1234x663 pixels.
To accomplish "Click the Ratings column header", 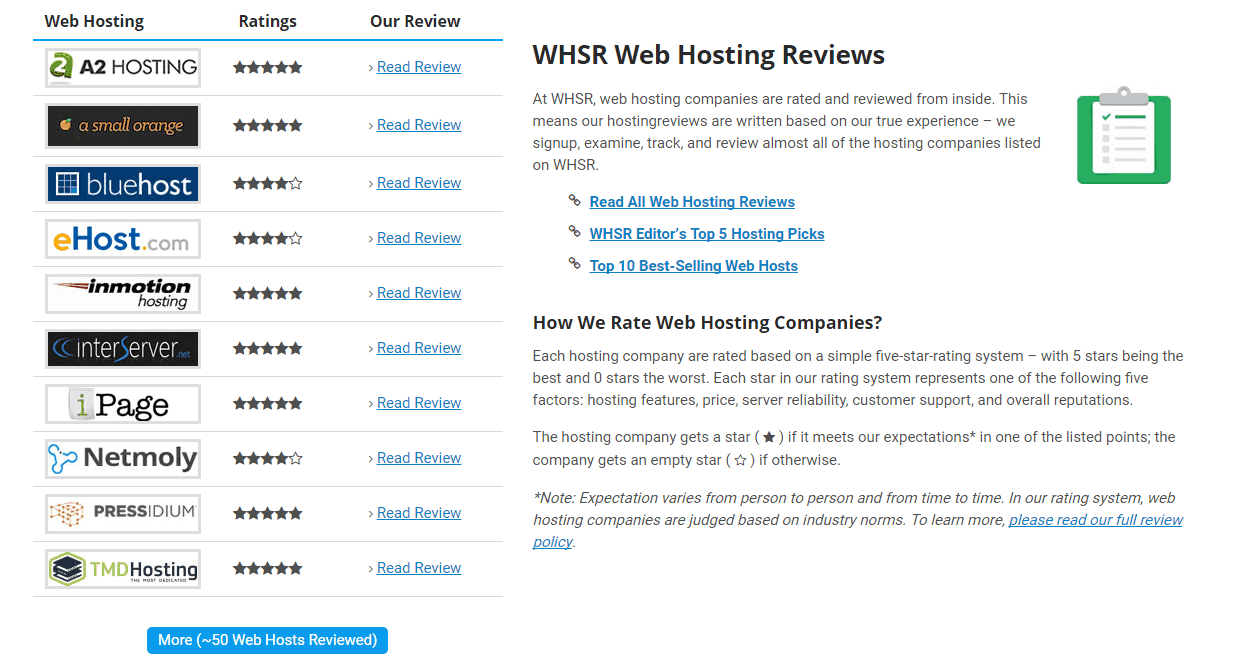I will pos(268,21).
